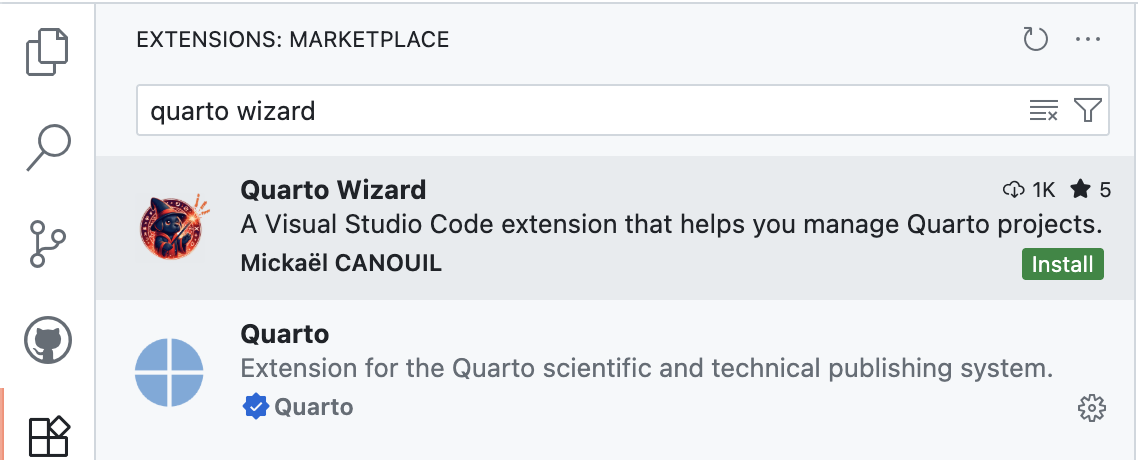Click the Quarto Wizard logo thumbnail

click(169, 225)
